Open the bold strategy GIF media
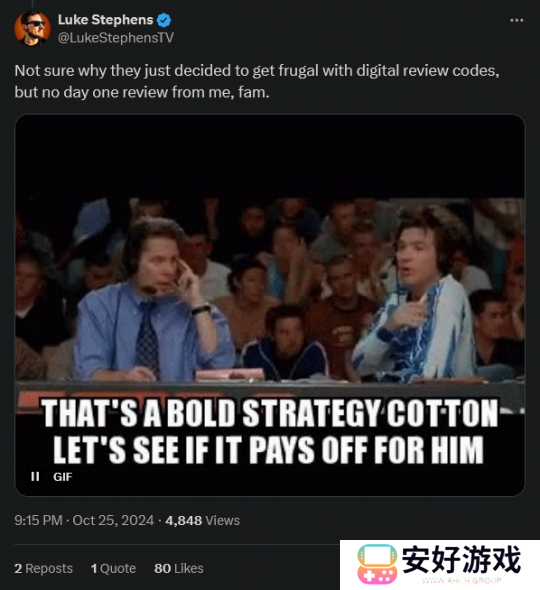The image size is (540, 590). coord(270,305)
